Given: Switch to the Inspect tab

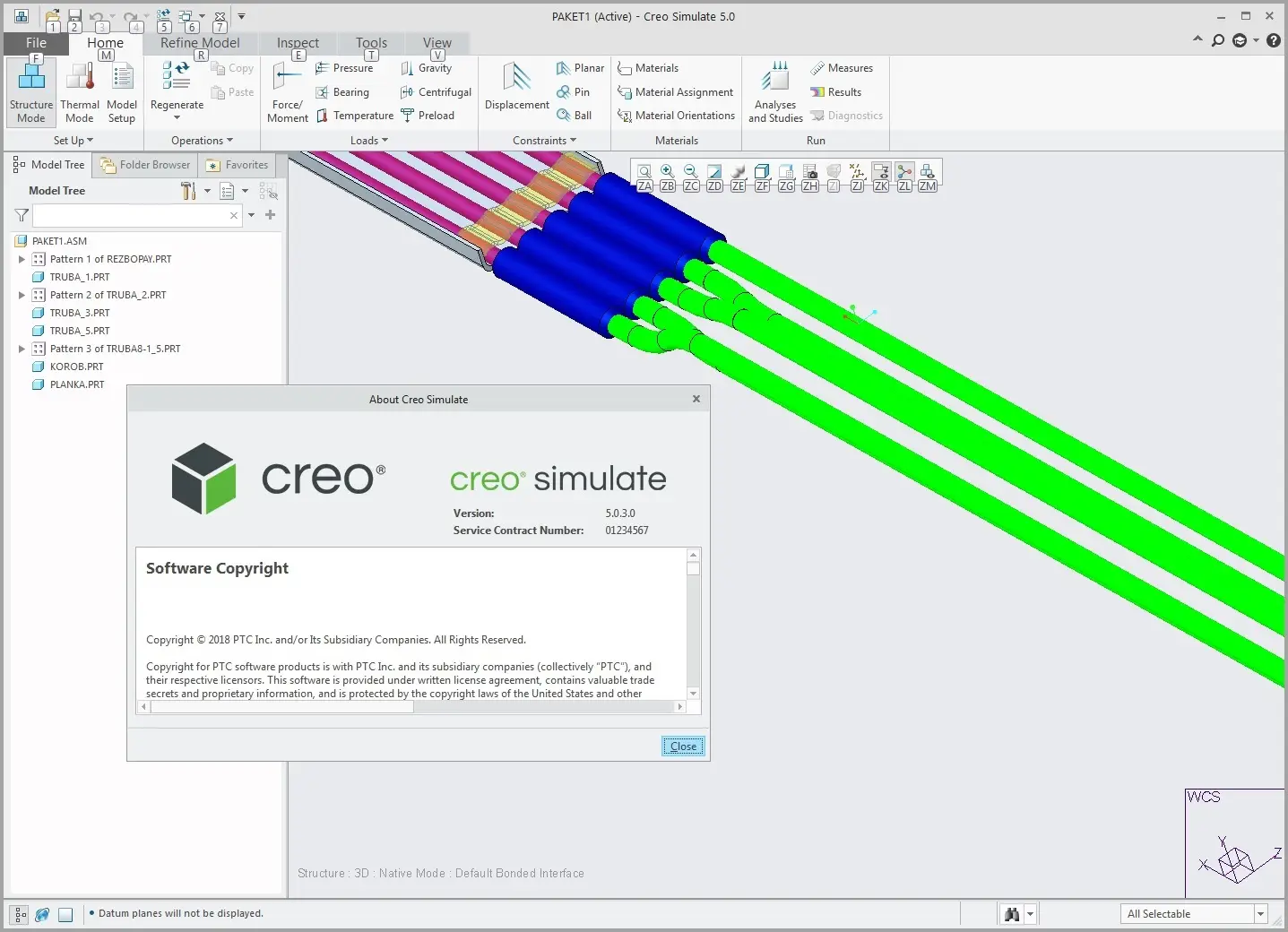Looking at the screenshot, I should pyautogui.click(x=298, y=43).
